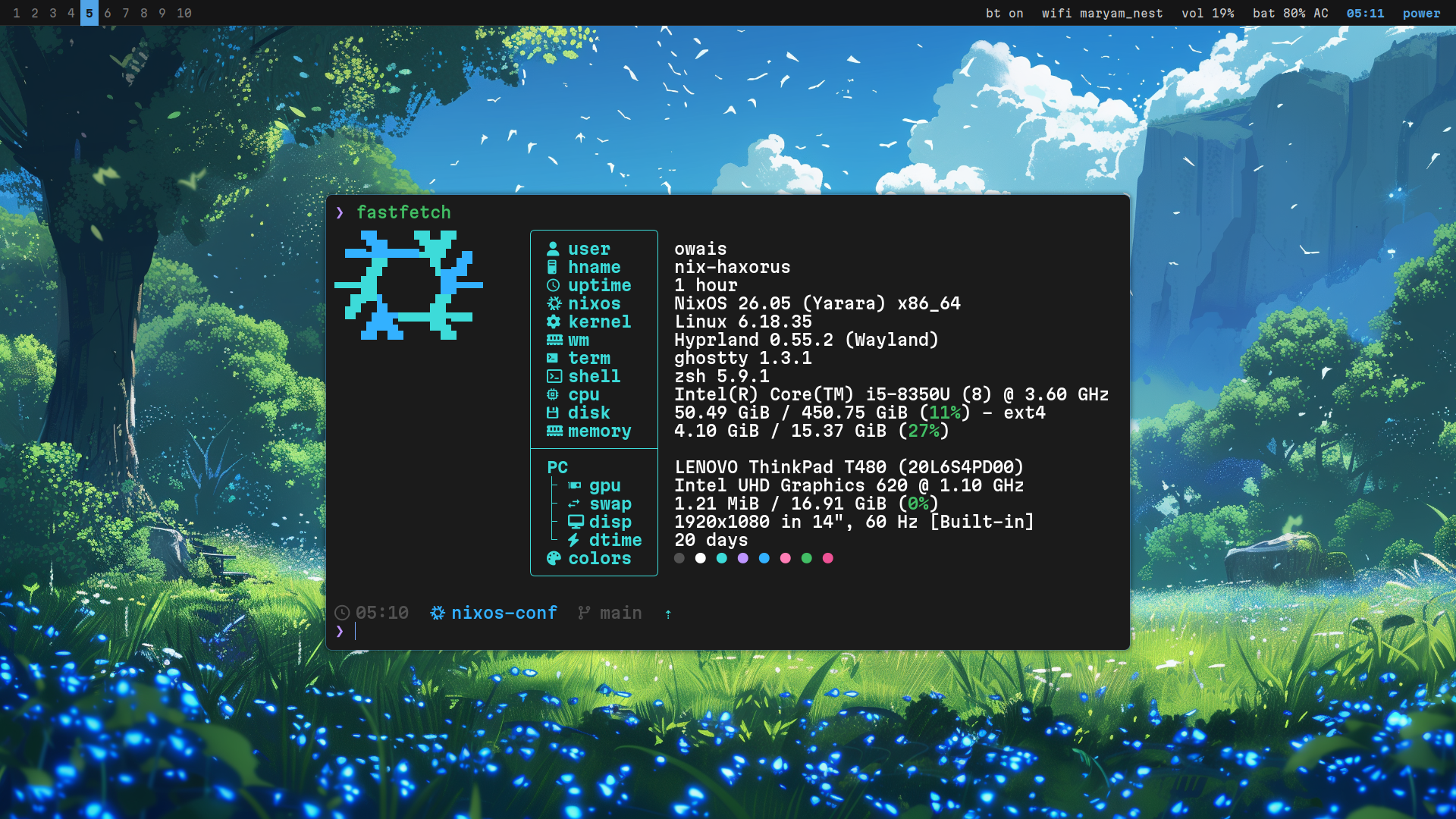Click the git ahead up-arrow indicator
This screenshot has width=1456, height=819.
pyautogui.click(x=668, y=614)
